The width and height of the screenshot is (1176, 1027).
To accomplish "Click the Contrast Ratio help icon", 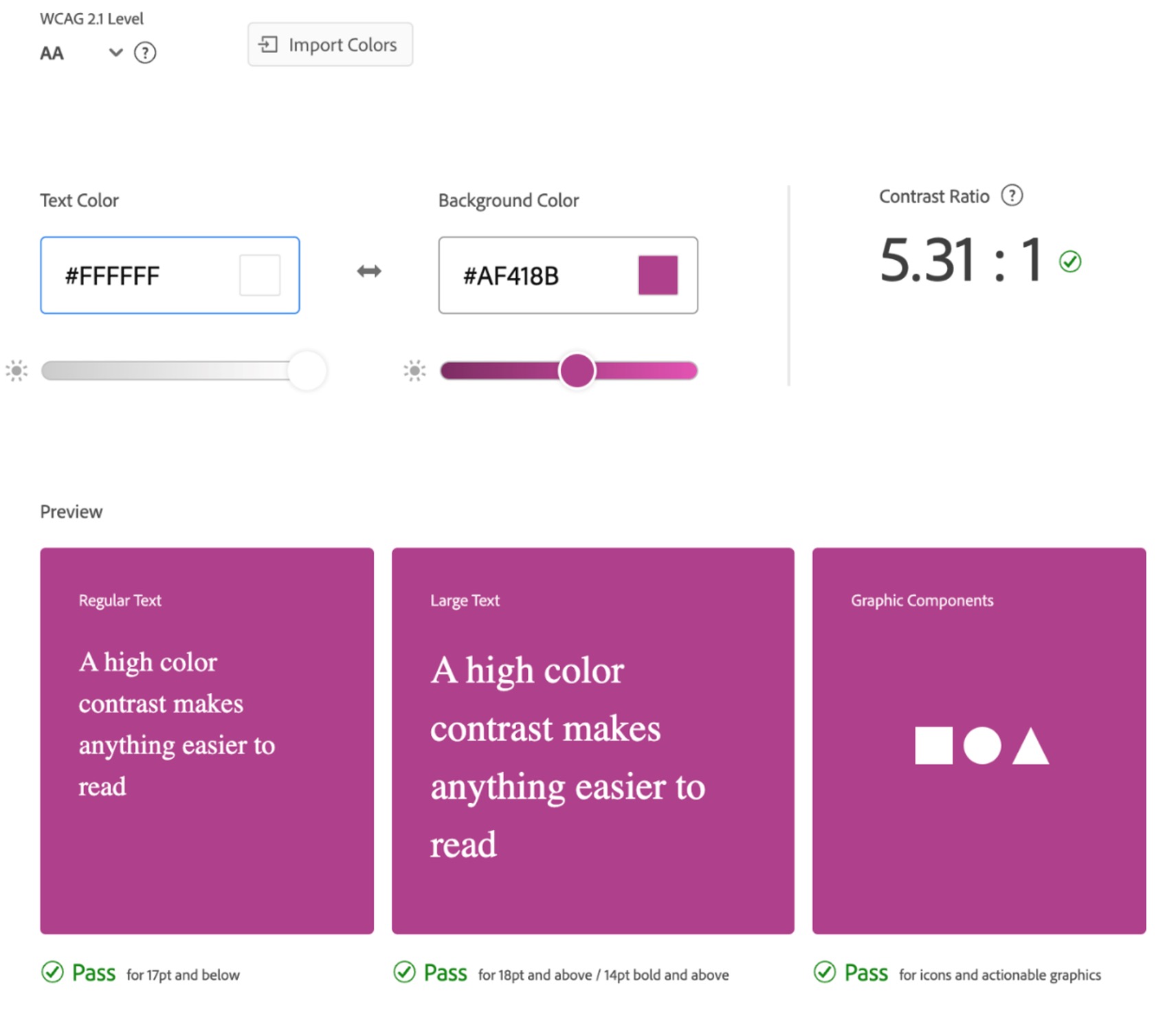I will (1012, 196).
